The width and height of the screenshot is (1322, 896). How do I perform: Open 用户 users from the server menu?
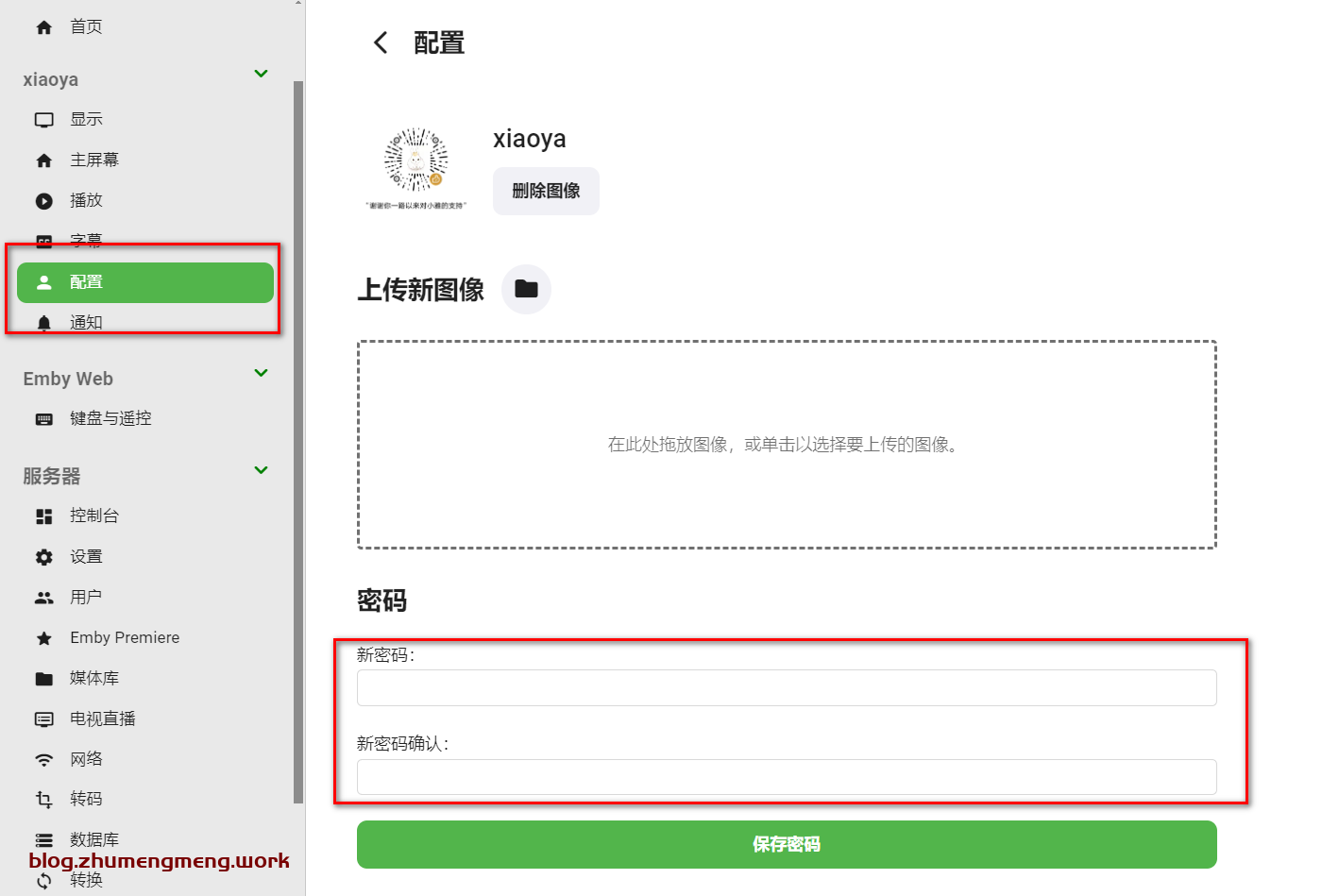point(43,597)
